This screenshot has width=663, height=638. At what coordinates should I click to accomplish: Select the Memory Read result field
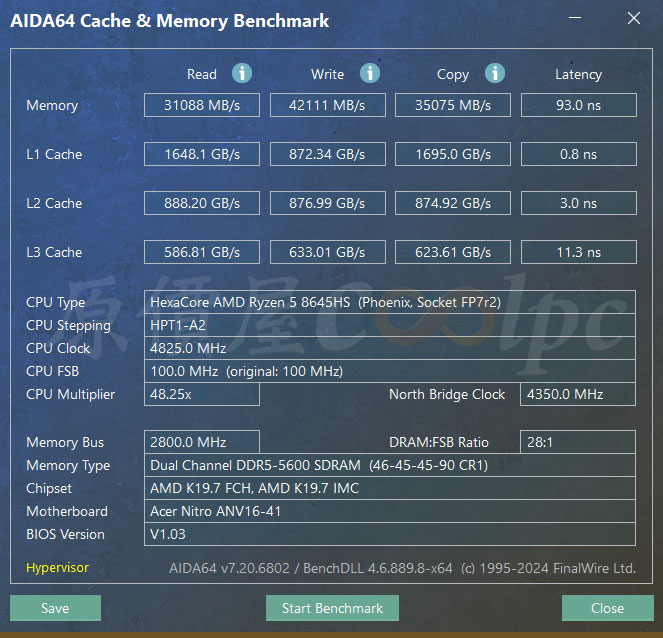pyautogui.click(x=202, y=105)
